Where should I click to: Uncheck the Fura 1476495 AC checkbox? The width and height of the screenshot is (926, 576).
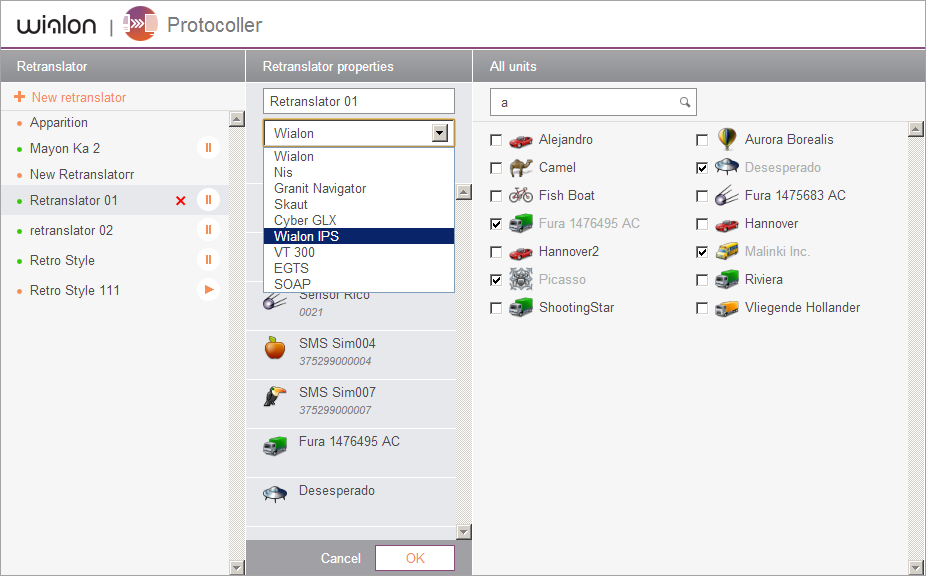pyautogui.click(x=496, y=223)
